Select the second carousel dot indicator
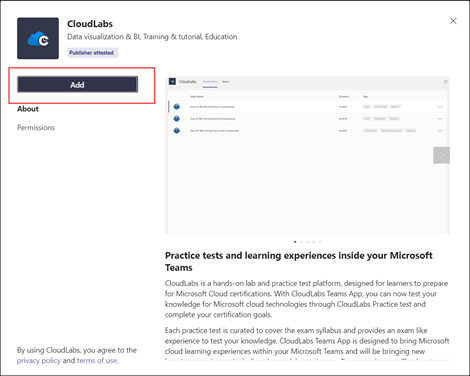 (x=301, y=242)
